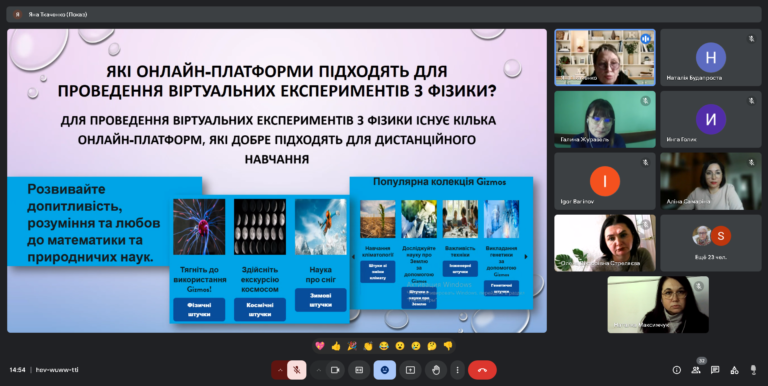768x386 pixels.
Task: Send the party popper reaction
Action: 352,346
